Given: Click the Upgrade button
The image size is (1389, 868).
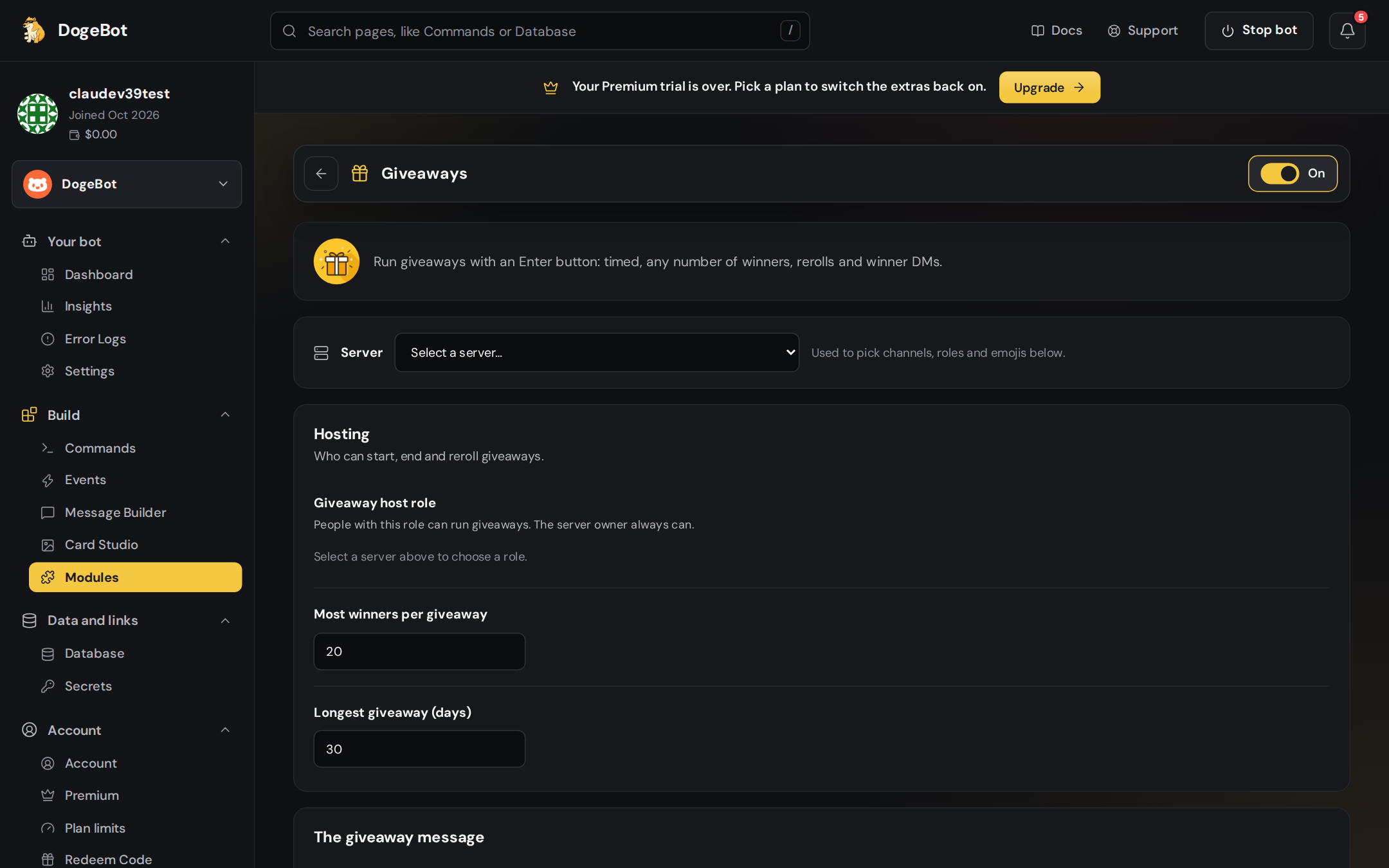Looking at the screenshot, I should tap(1049, 87).
